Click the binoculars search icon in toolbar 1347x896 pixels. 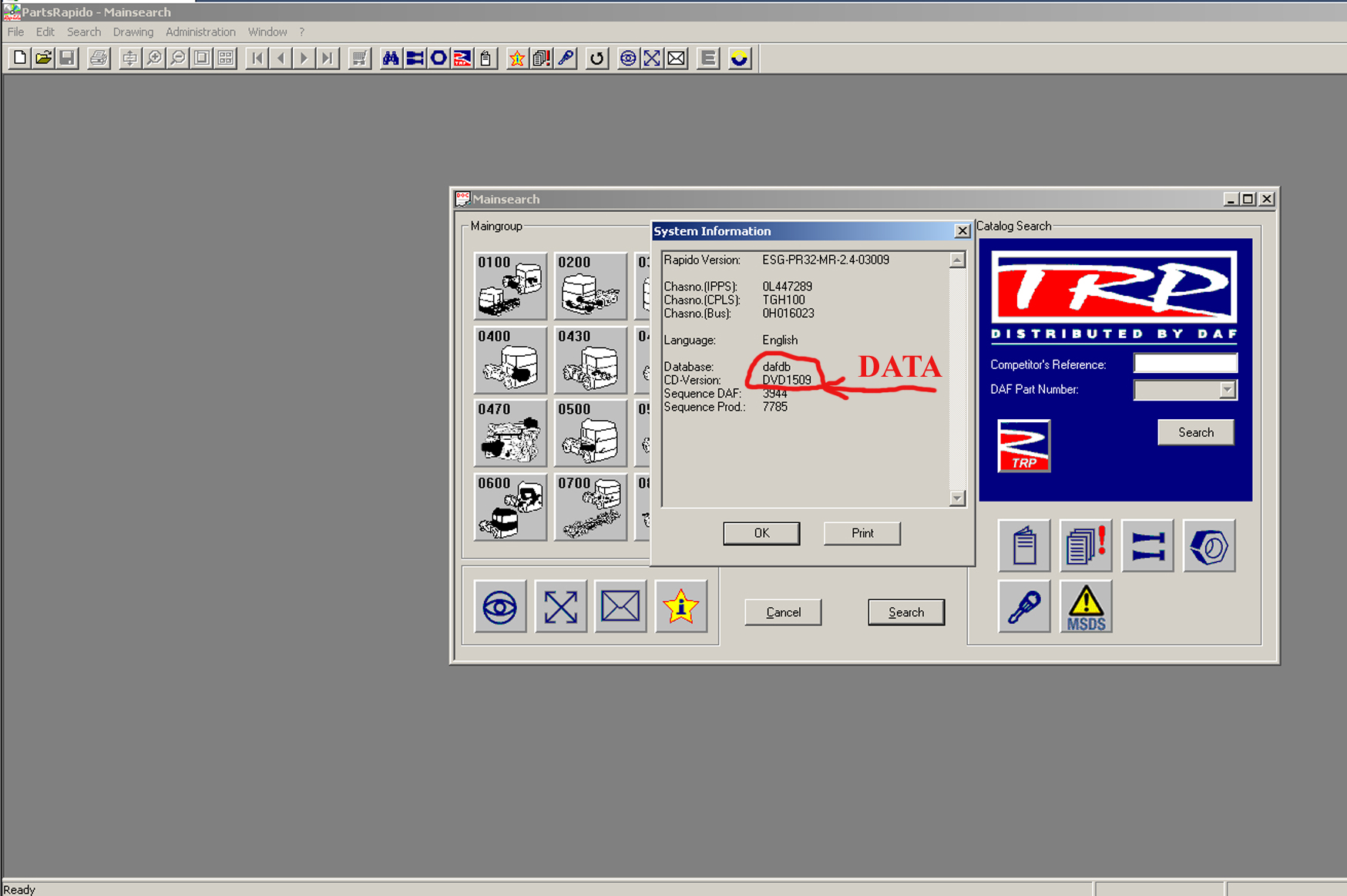coord(391,59)
